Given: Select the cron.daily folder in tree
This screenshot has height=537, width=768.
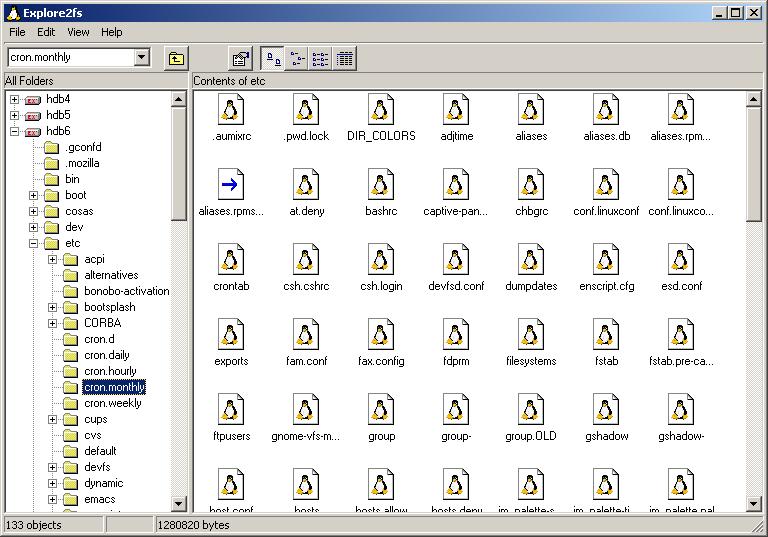Looking at the screenshot, I should click(x=107, y=356).
